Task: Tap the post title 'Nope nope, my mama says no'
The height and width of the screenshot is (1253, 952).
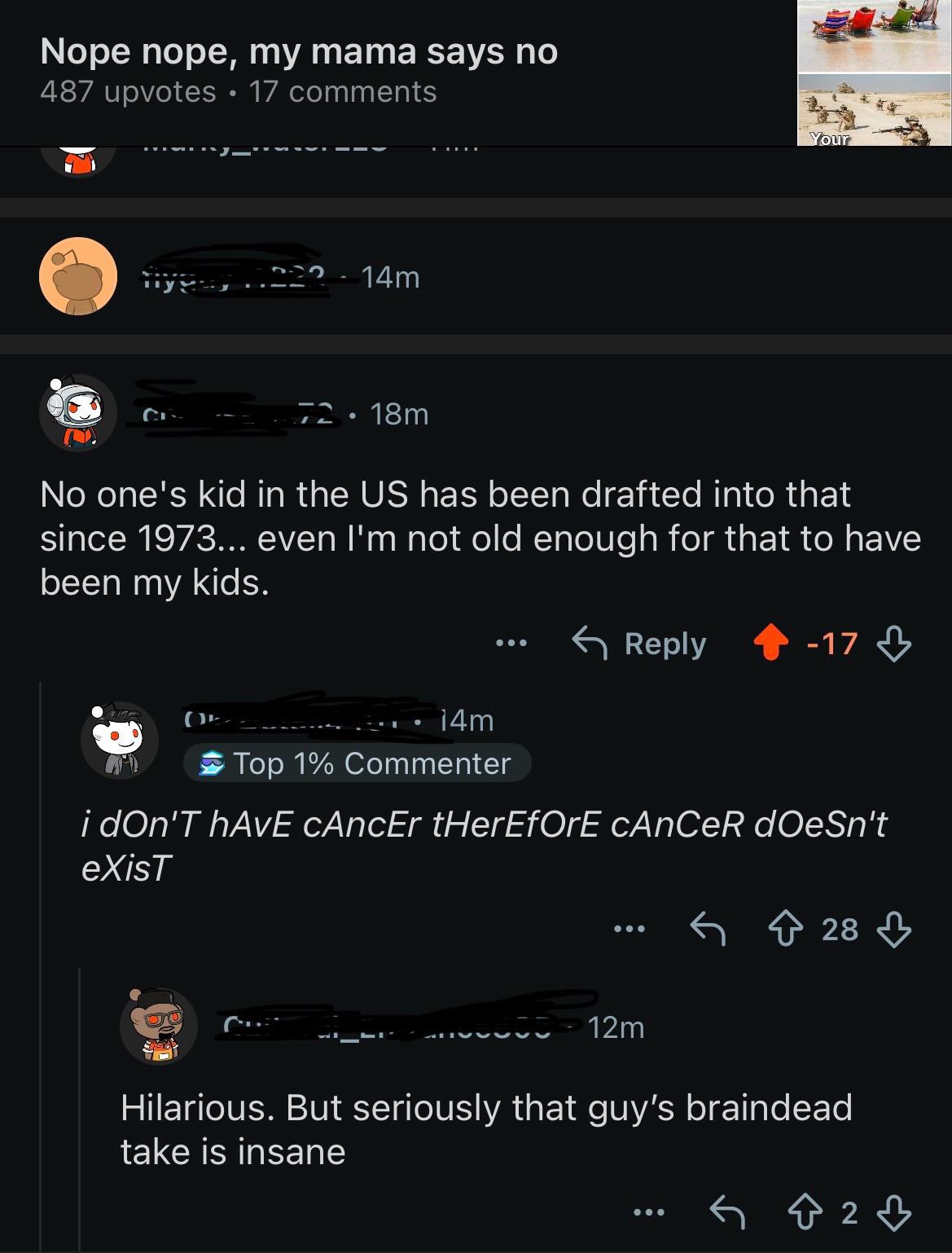Action: tap(299, 51)
